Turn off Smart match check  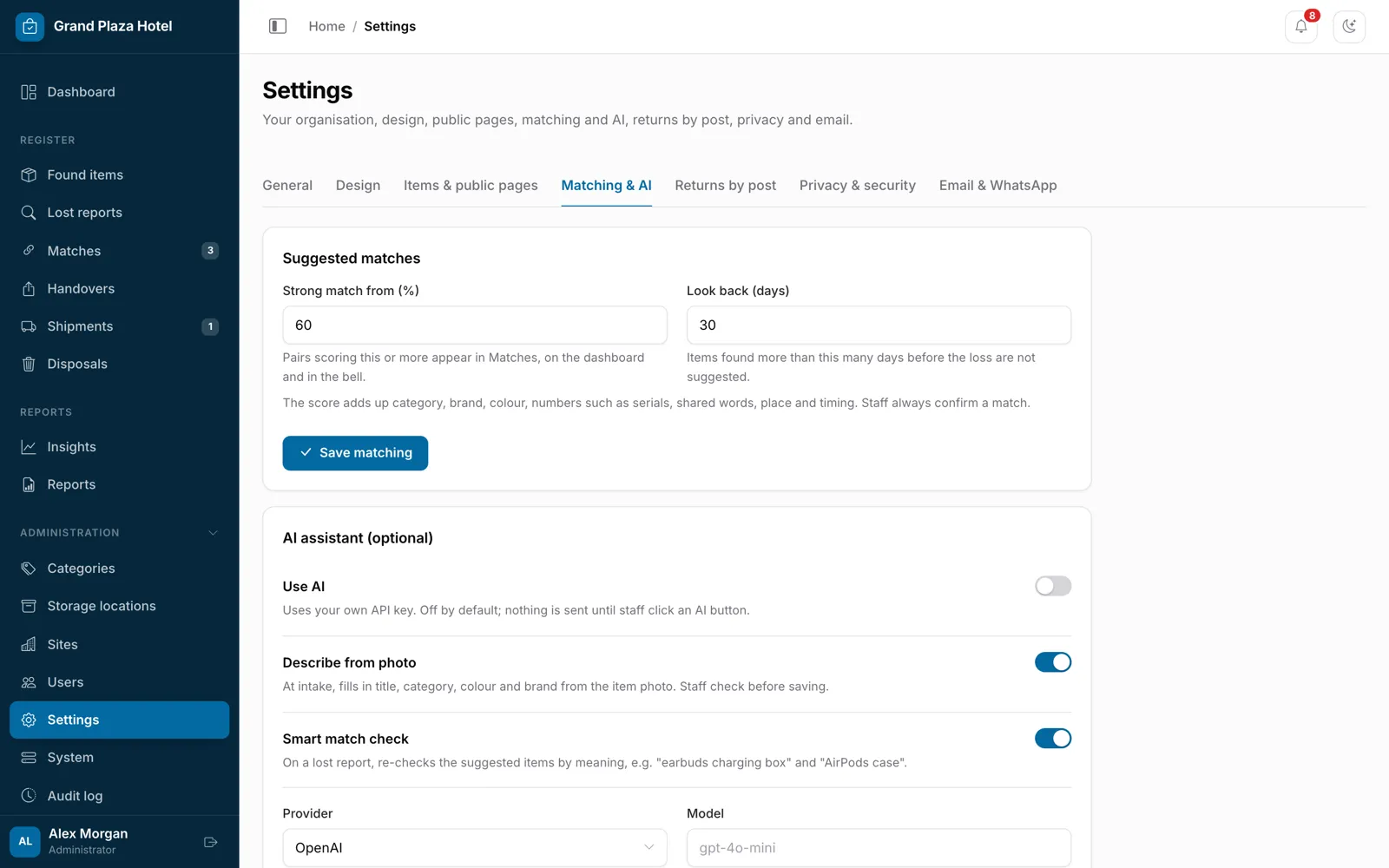(x=1053, y=739)
